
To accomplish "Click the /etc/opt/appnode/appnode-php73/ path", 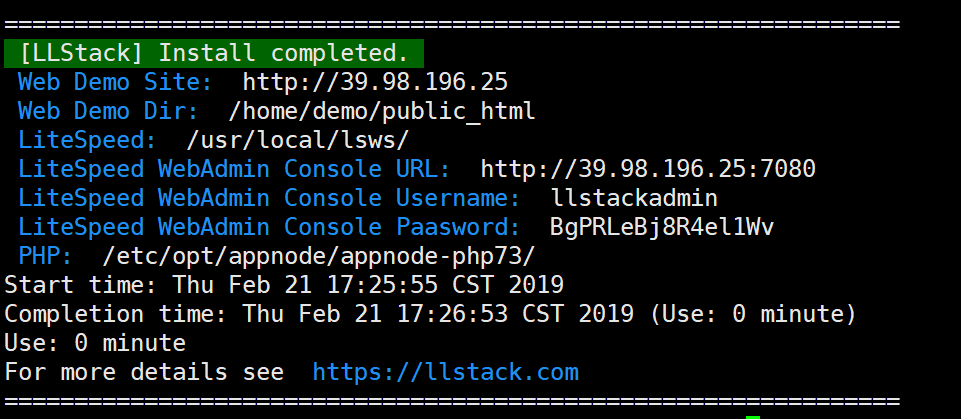I will click(319, 256).
